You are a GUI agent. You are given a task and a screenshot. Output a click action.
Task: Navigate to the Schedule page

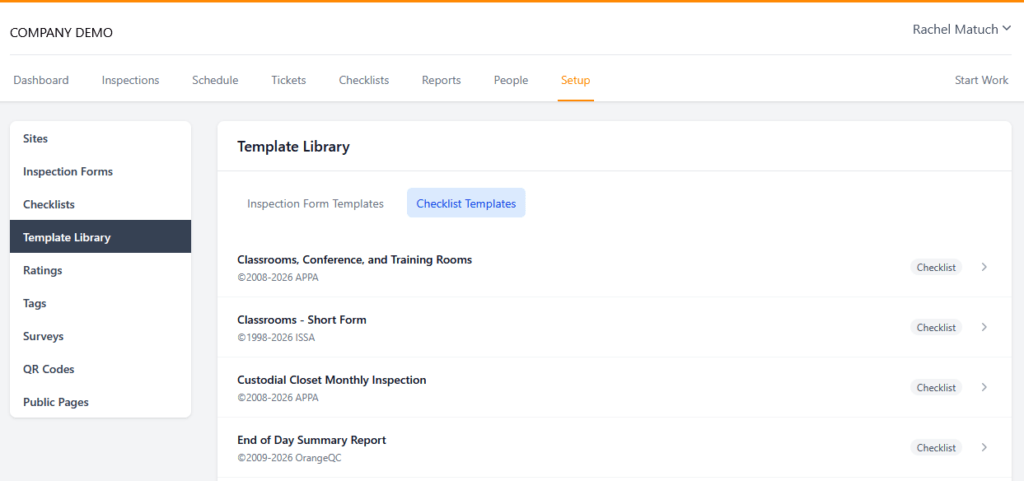tap(215, 80)
